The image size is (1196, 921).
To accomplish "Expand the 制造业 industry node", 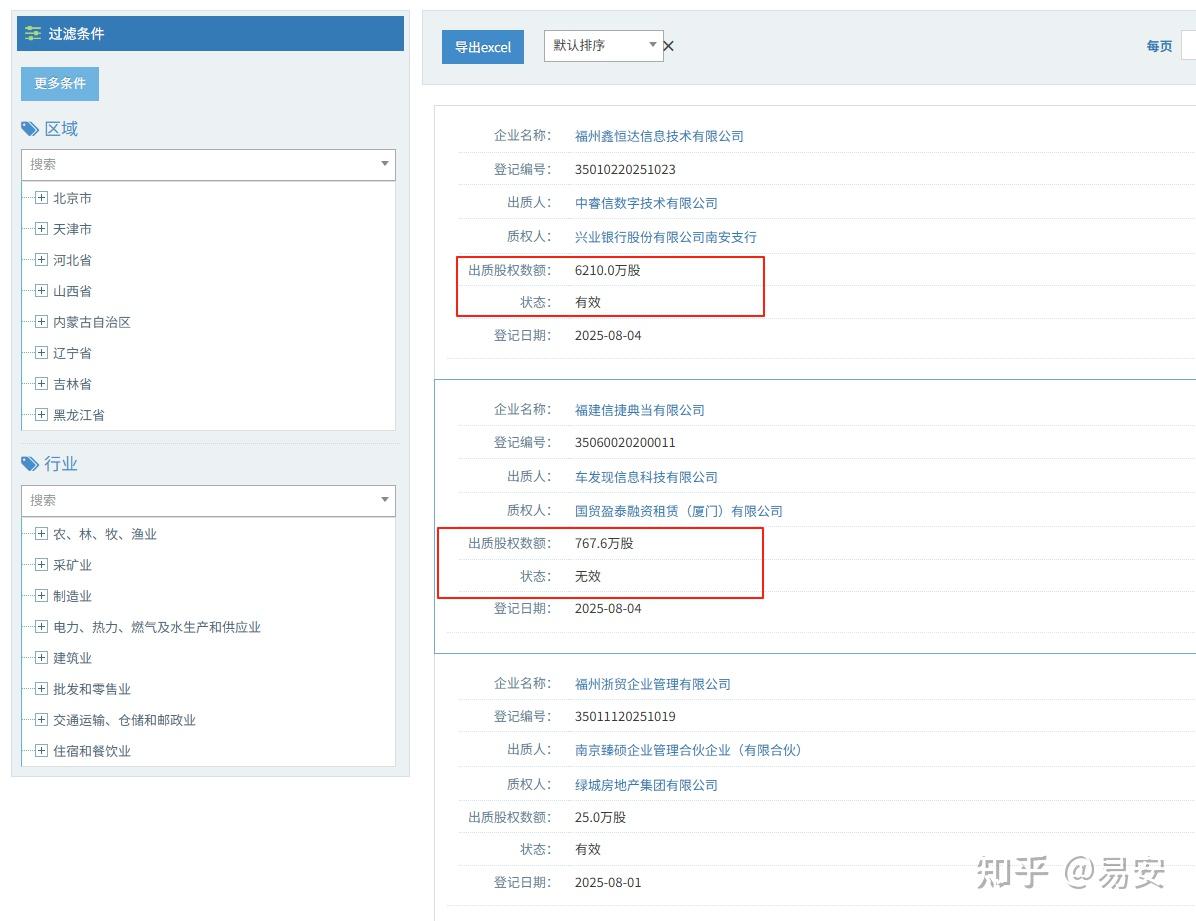I will 40,595.
